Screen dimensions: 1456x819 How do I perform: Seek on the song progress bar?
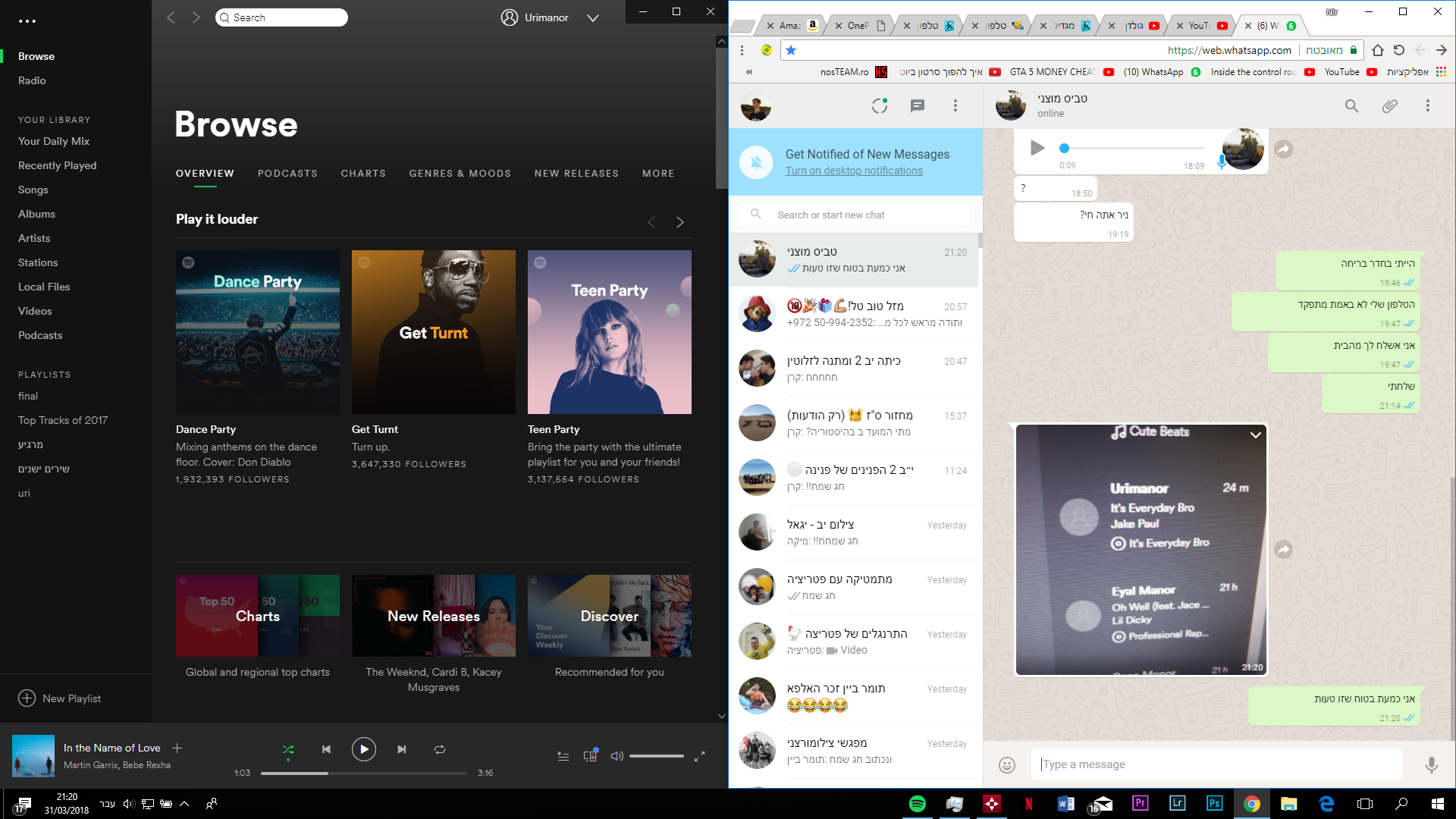[364, 773]
